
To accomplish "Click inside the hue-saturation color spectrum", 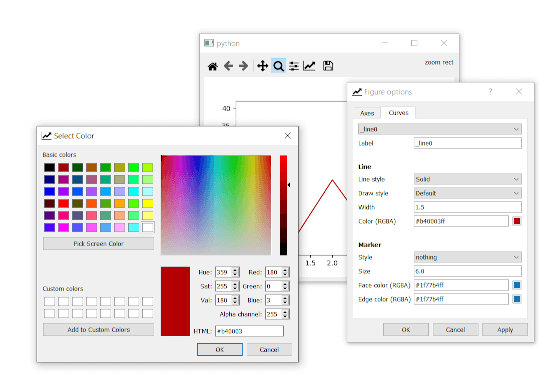I will click(x=216, y=205).
